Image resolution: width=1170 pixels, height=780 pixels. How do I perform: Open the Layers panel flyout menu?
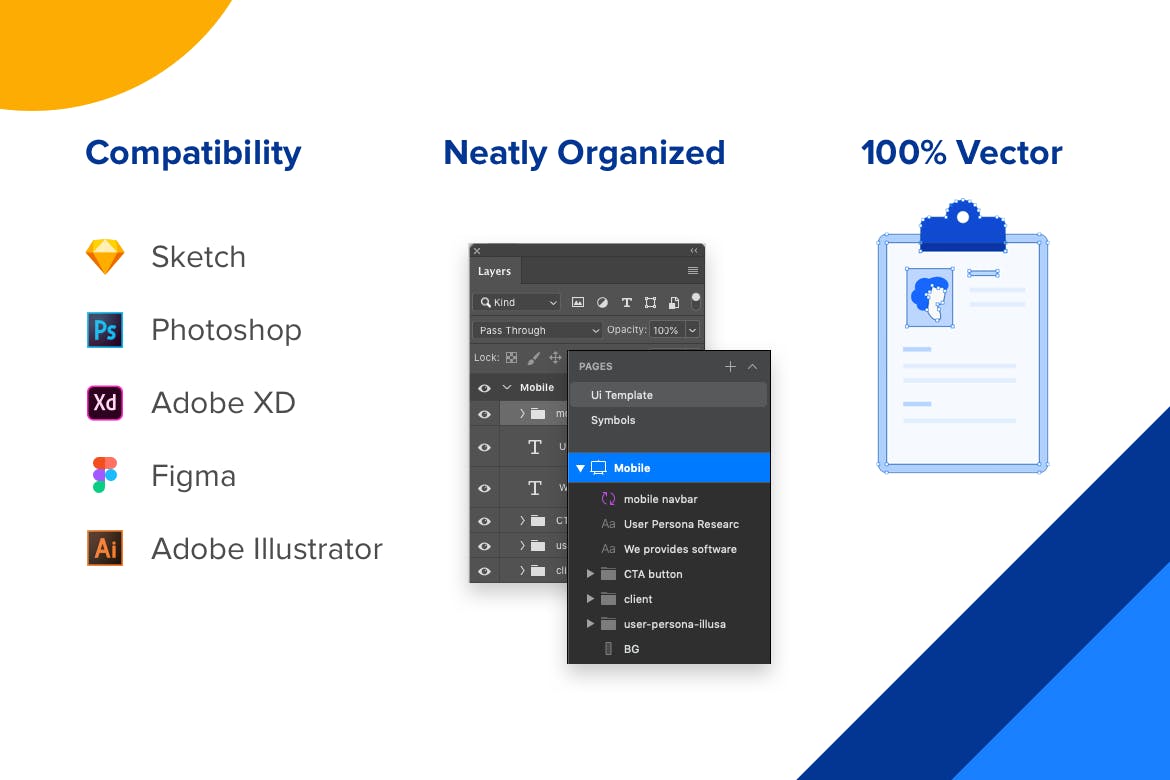coord(692,271)
